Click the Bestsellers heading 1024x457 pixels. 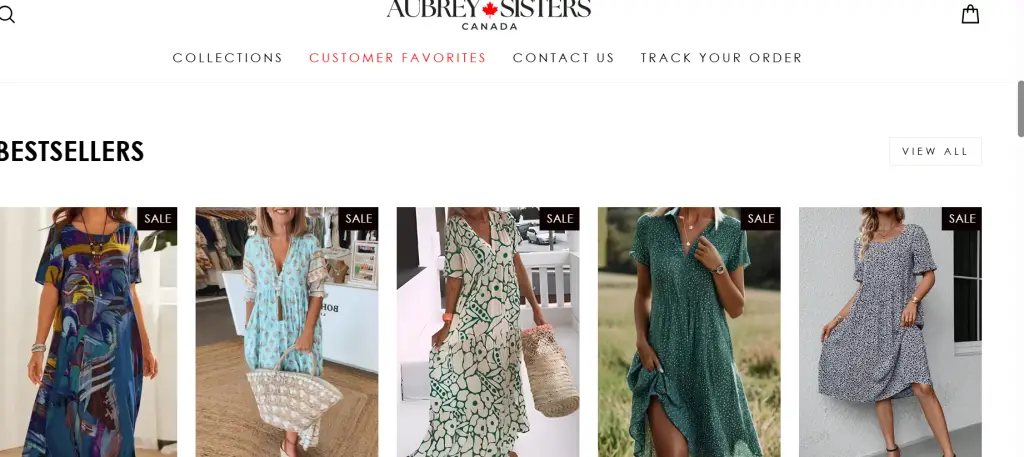coord(71,151)
